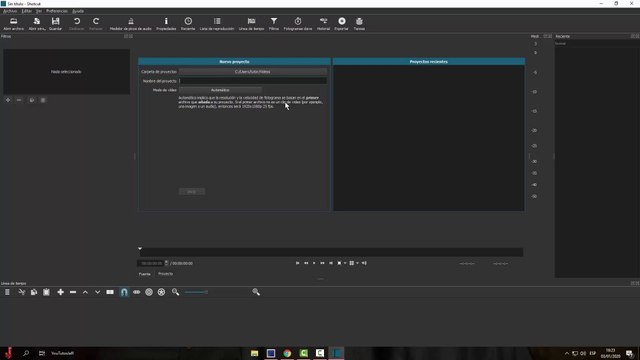This screenshot has width=640, height=360.
Task: Open the Modo de vídeo Automático dropdown
Action: click(220, 90)
